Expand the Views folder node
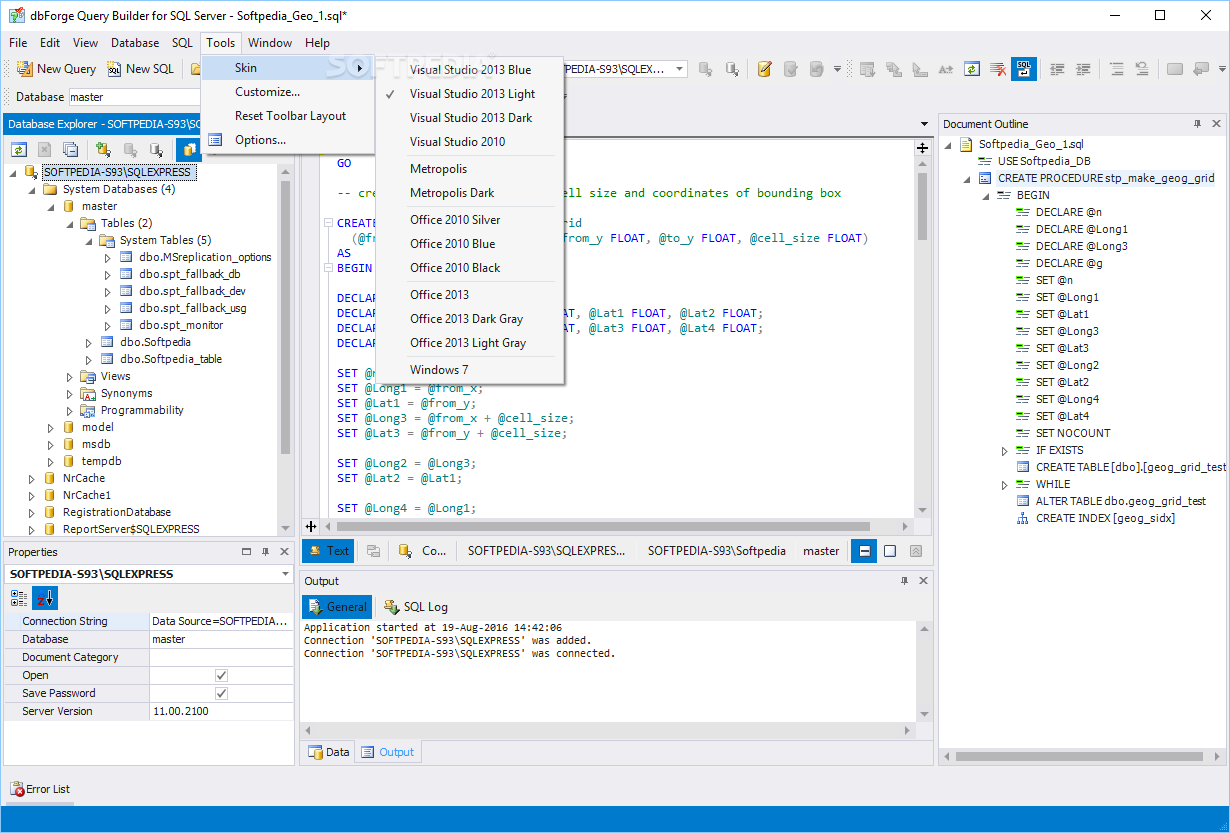Image resolution: width=1230 pixels, height=833 pixels. 70,376
